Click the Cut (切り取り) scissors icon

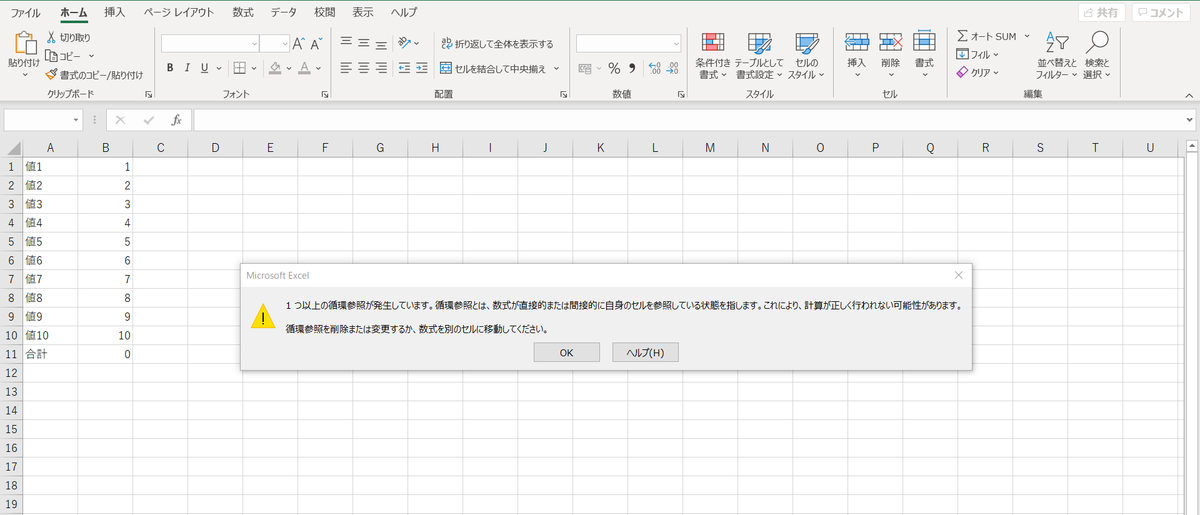53,37
